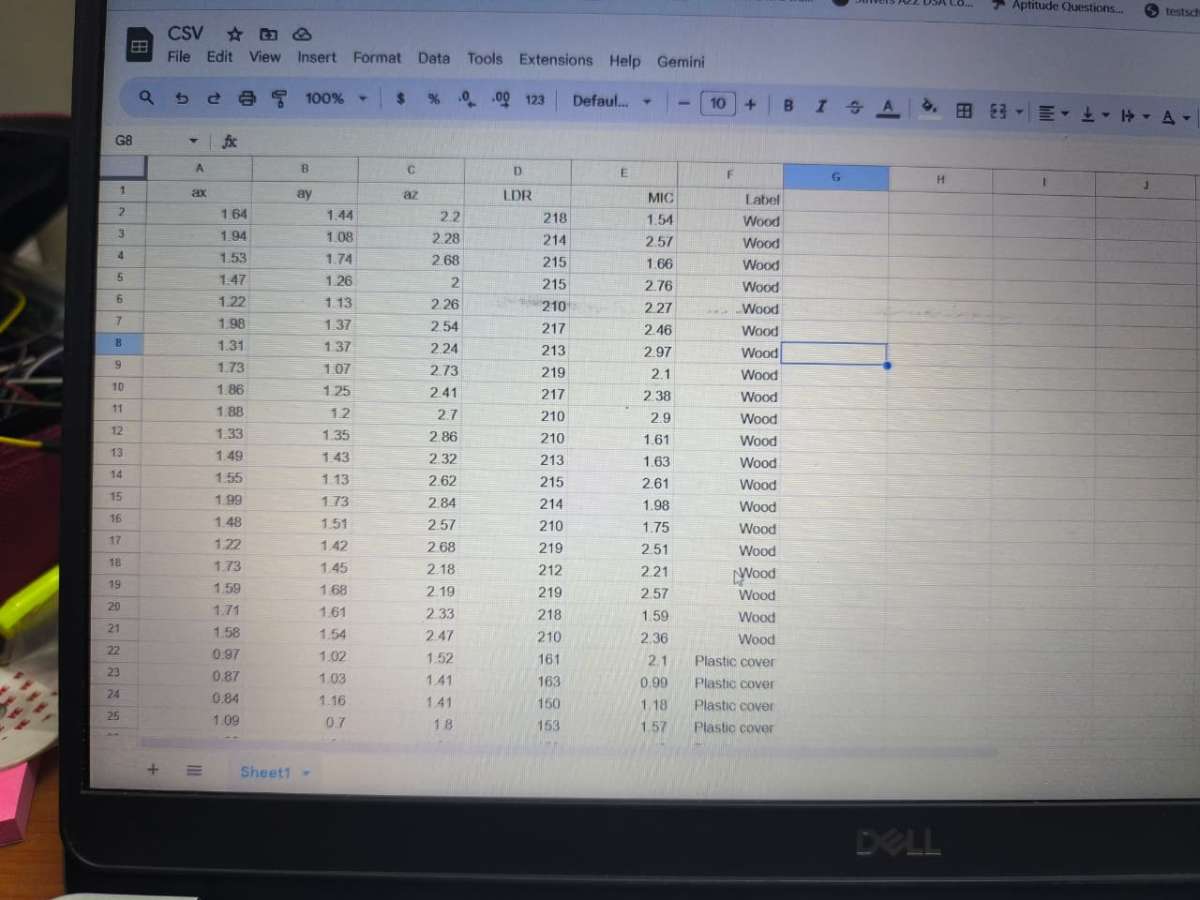This screenshot has width=1200, height=900.
Task: Open the Data menu
Action: tap(434, 58)
